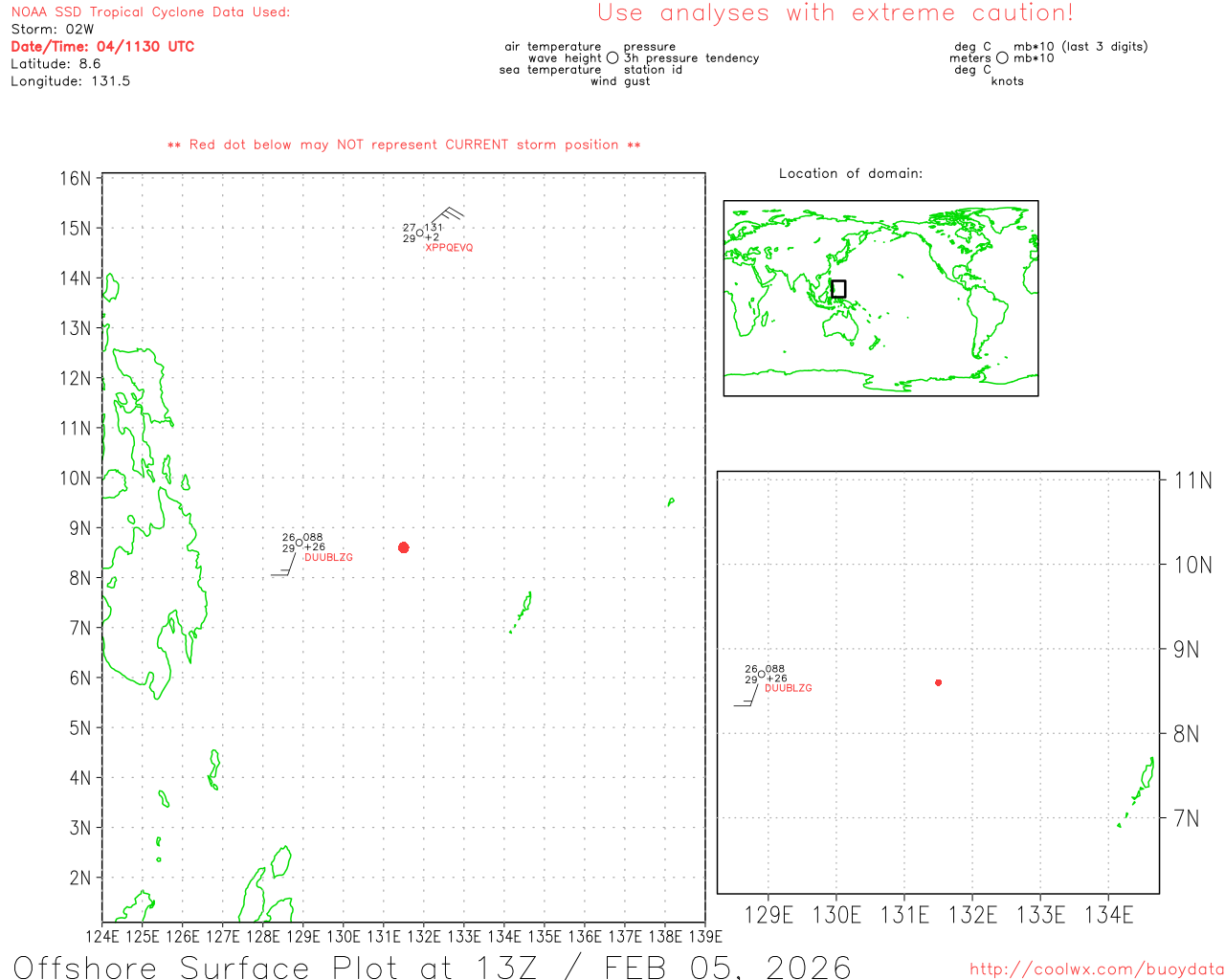Click the small island near 138E 9.5N

pos(671,501)
